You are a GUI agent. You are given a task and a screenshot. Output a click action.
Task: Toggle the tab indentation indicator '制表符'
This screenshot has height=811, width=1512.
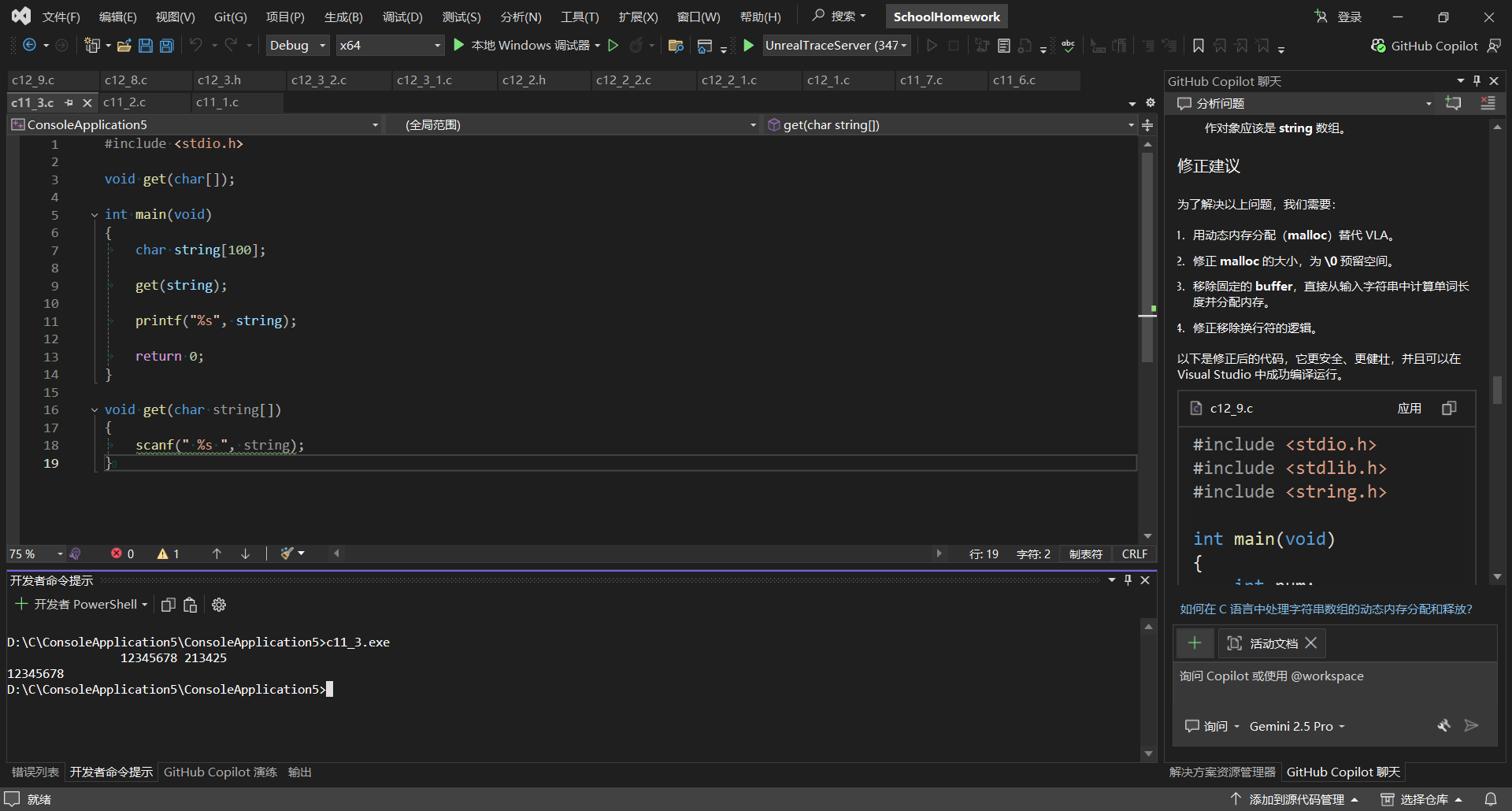(x=1086, y=554)
